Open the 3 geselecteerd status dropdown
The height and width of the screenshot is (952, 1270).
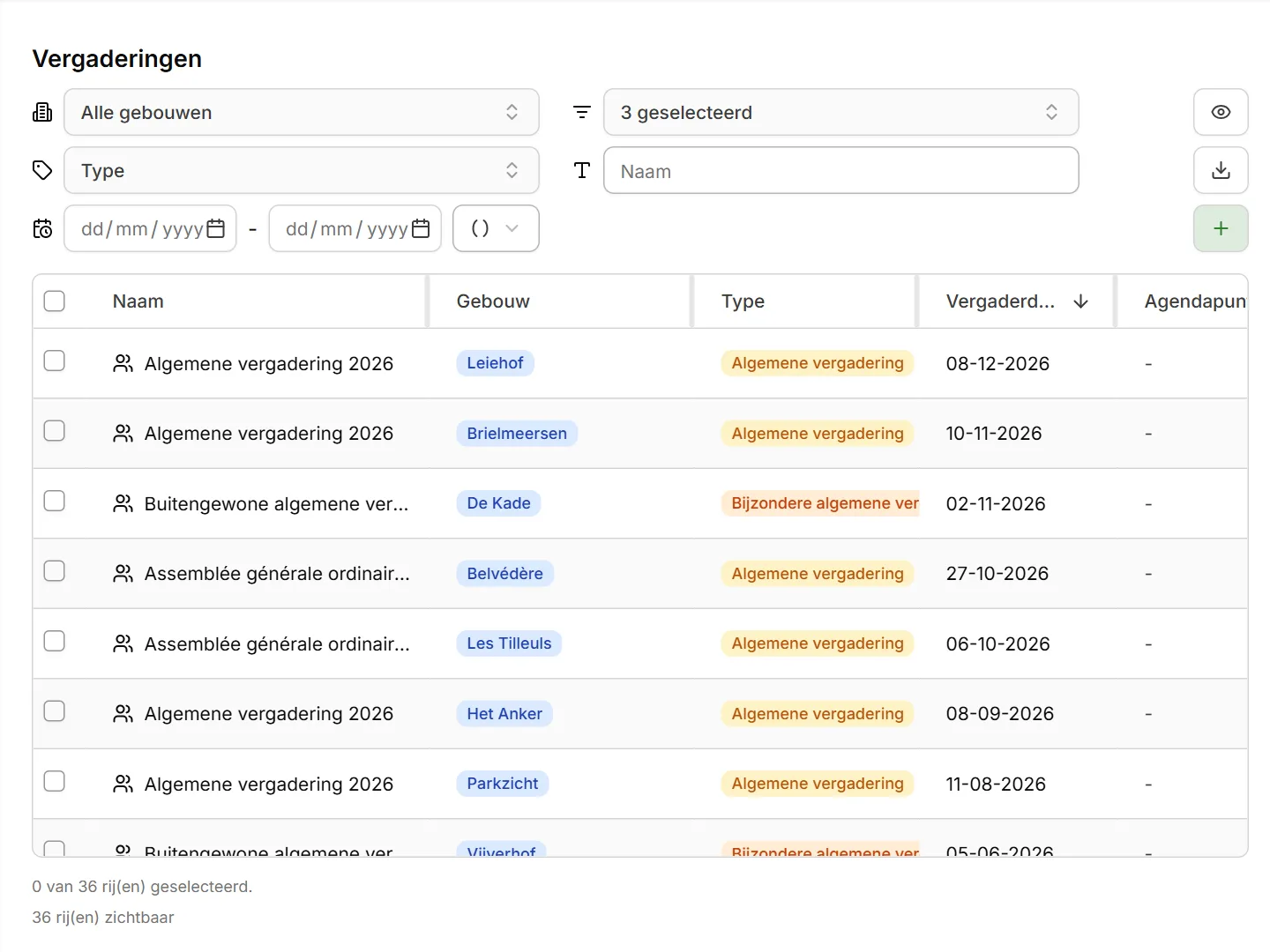(841, 112)
